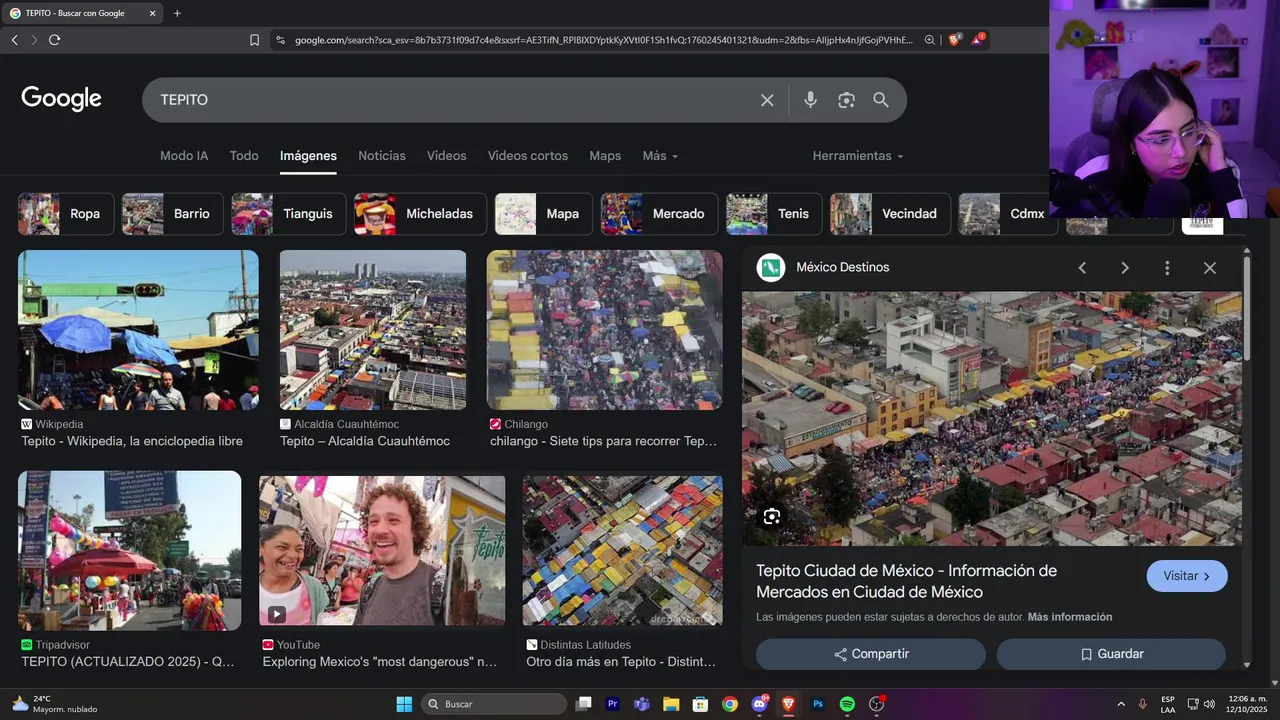This screenshot has width=1280, height=720.
Task: Open Alcaldía Cuauhtémoc image result
Action: point(373,330)
